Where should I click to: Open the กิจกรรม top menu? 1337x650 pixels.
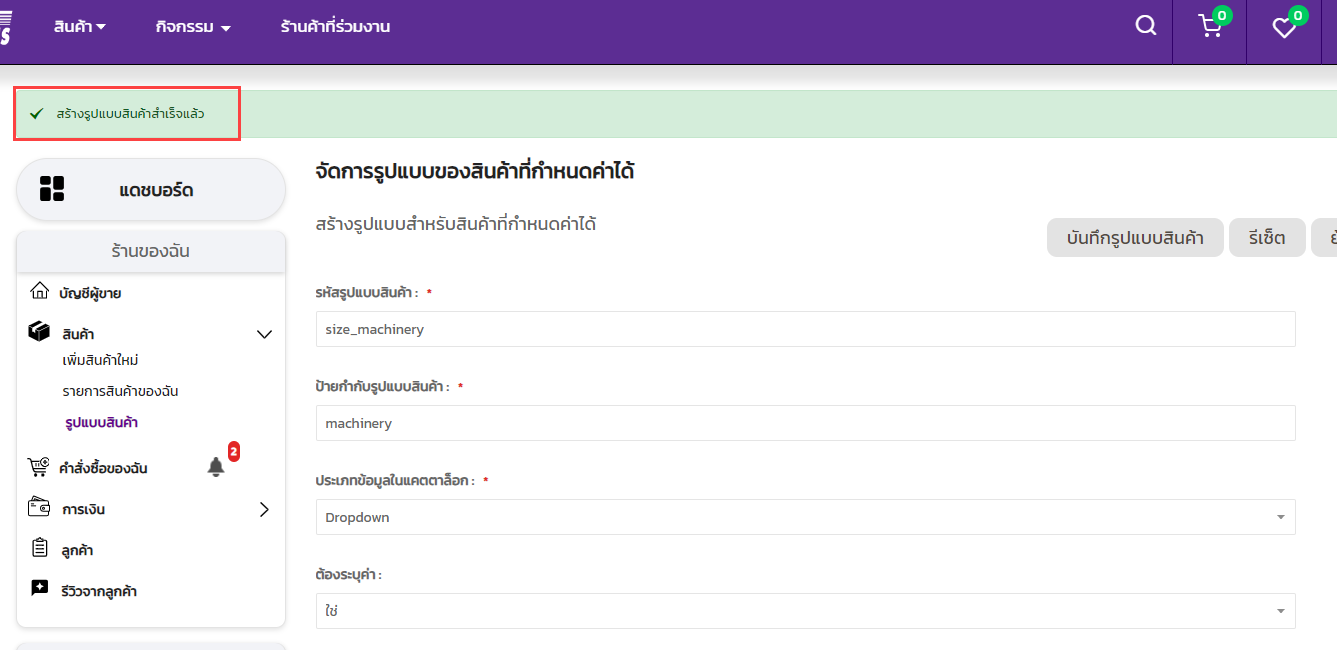(x=193, y=27)
